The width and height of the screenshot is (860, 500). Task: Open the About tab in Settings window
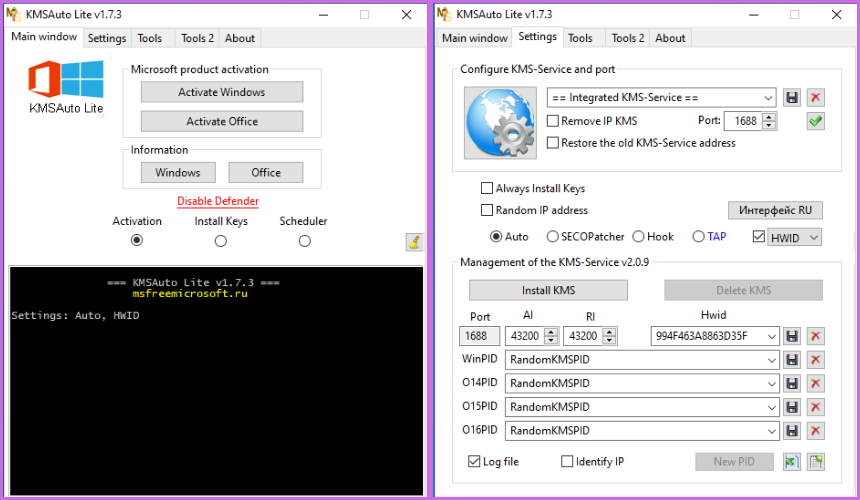tap(670, 38)
